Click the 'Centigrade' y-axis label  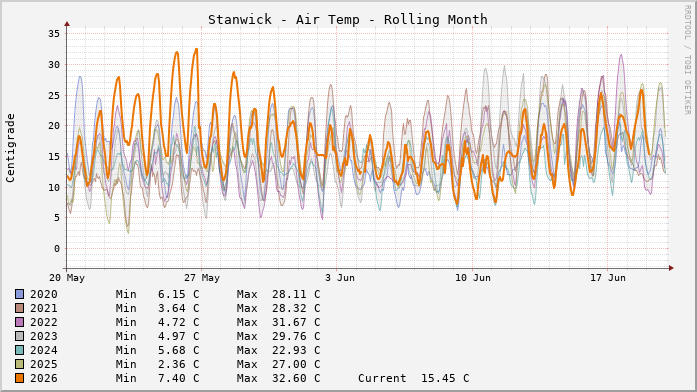10,148
